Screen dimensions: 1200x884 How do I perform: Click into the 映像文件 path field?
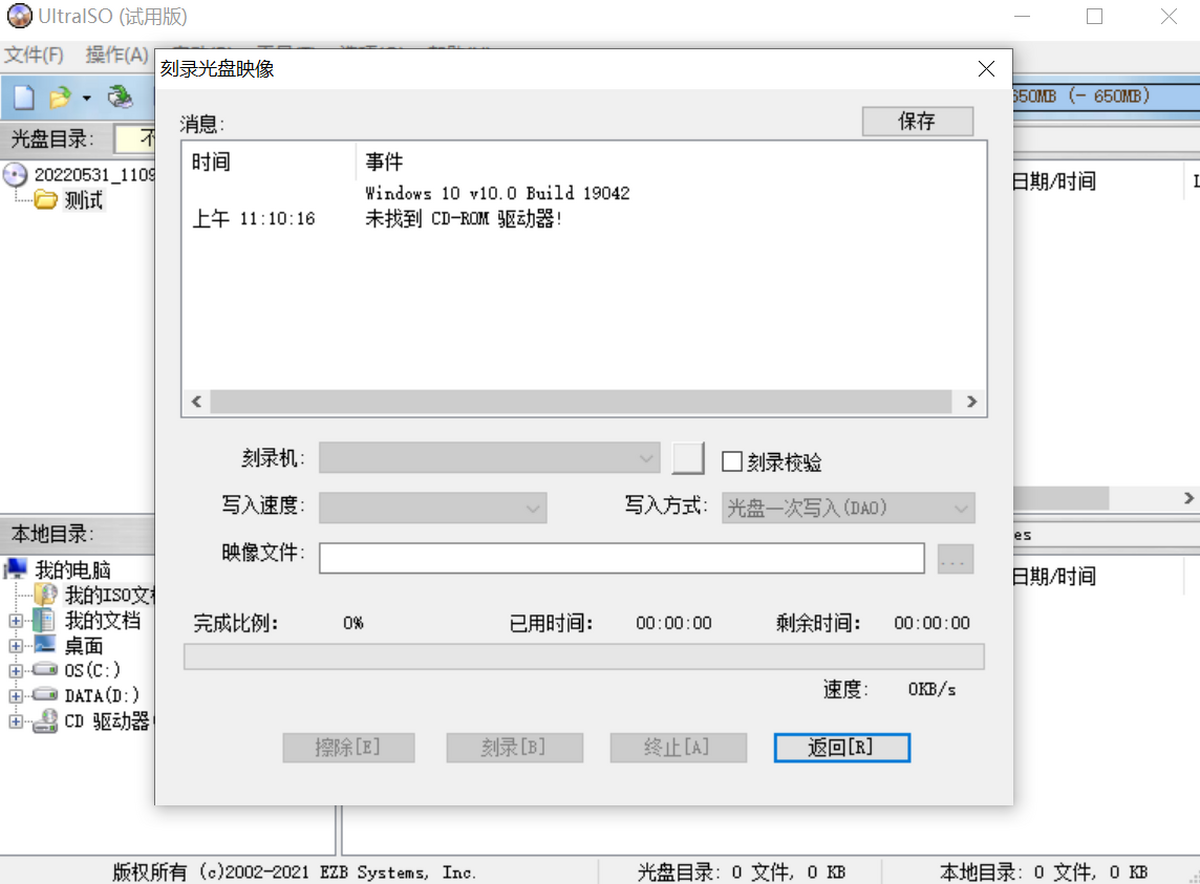(621, 559)
